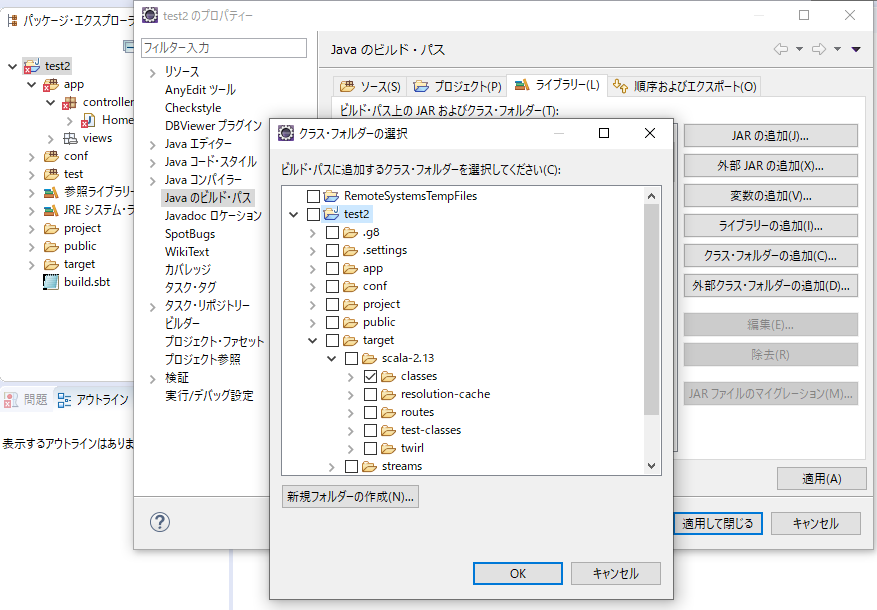This screenshot has width=877, height=610.
Task: Select the ライブラリー(L) tab
Action: pos(557,84)
